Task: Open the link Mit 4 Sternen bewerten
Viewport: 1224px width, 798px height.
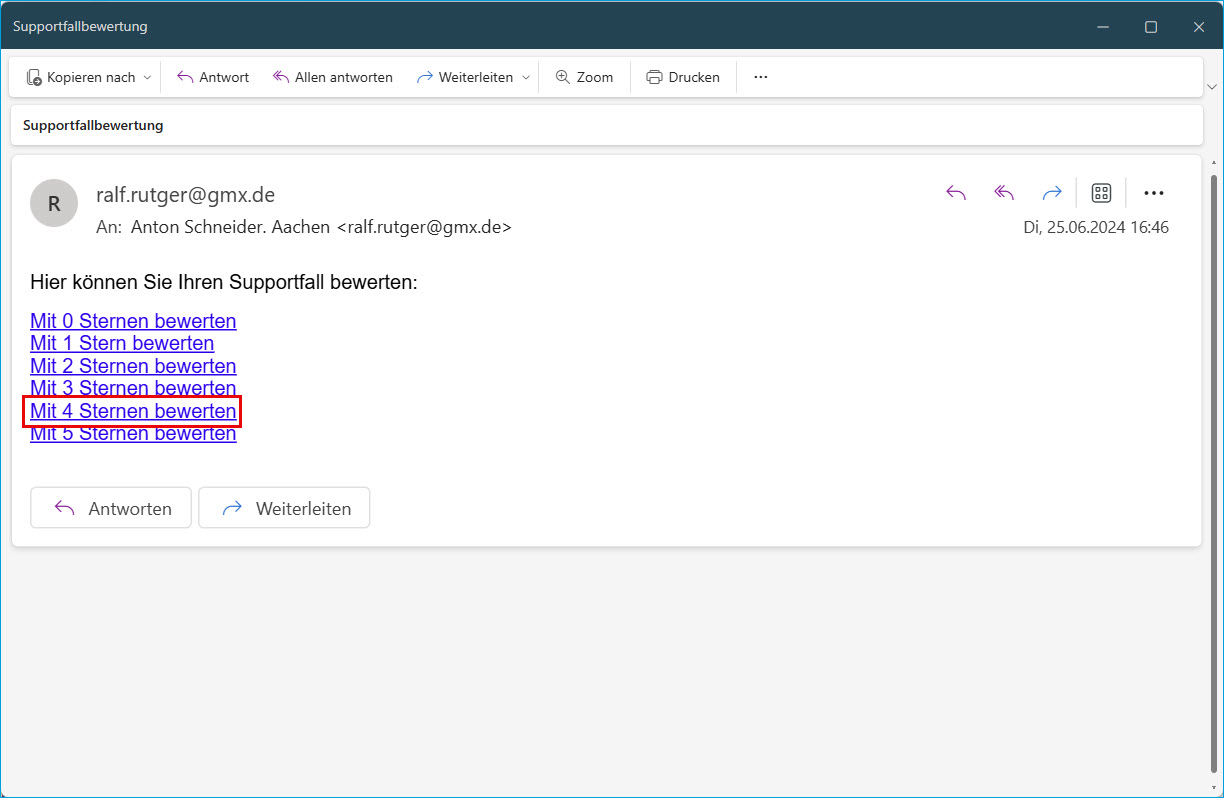Action: tap(133, 411)
